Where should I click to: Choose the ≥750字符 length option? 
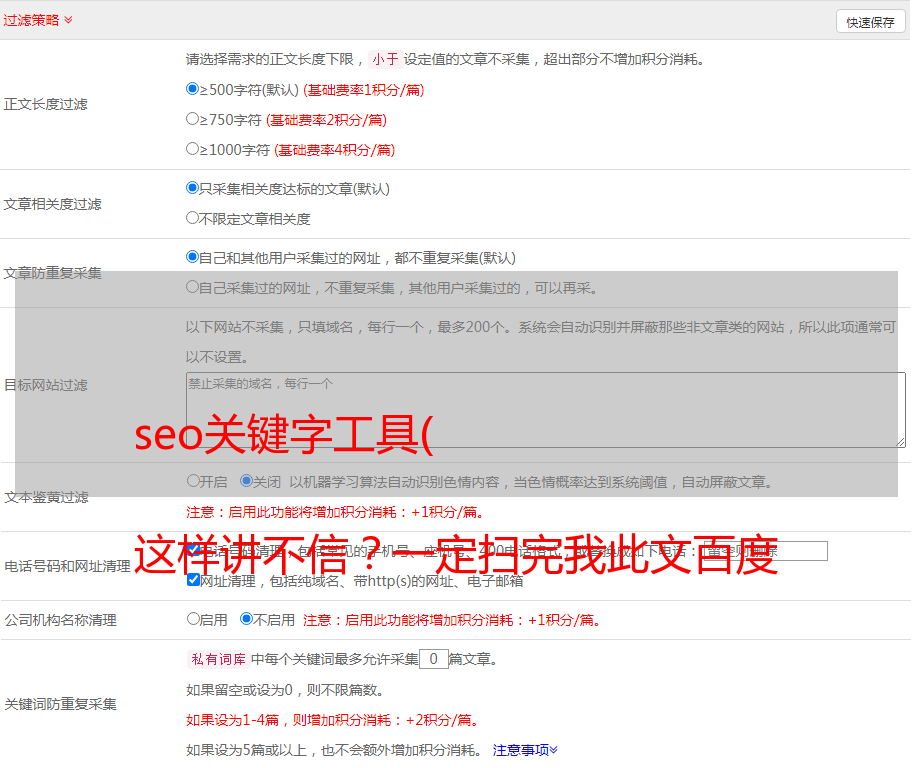[x=192, y=119]
